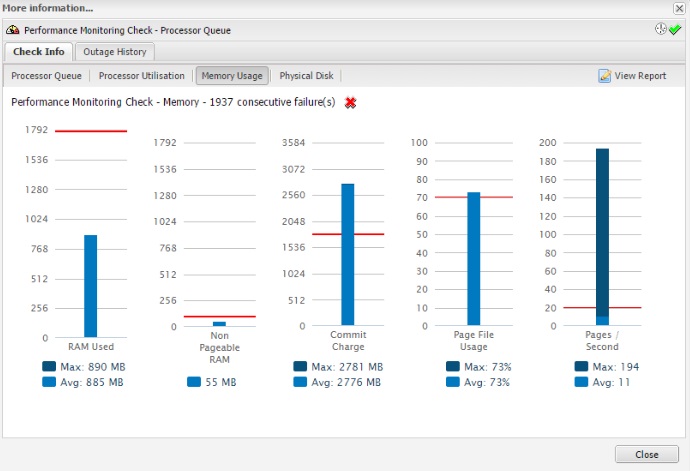The height and width of the screenshot is (471, 690).
Task: Click the Commit Charge bar in chart
Action: click(347, 254)
